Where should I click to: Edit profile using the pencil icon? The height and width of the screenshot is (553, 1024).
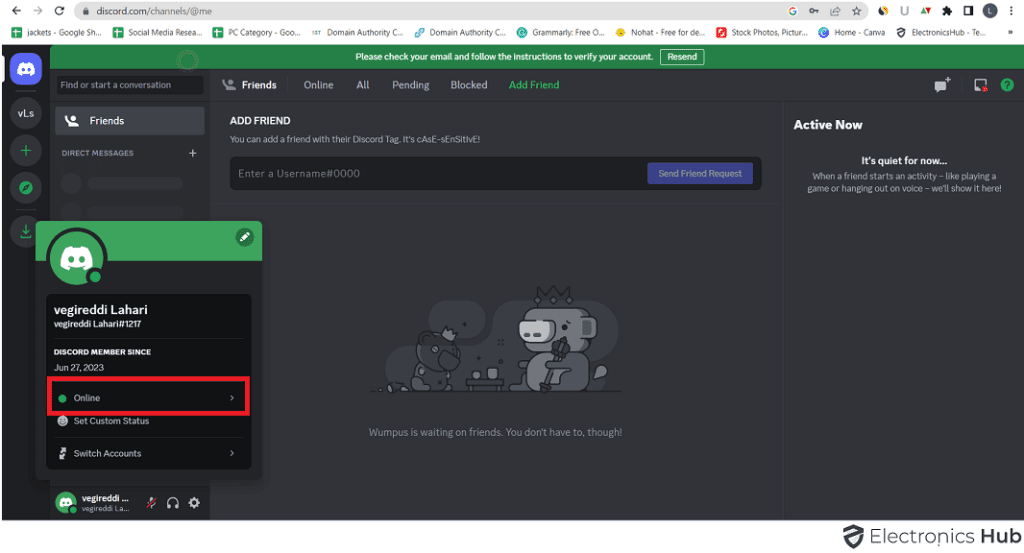tap(244, 237)
